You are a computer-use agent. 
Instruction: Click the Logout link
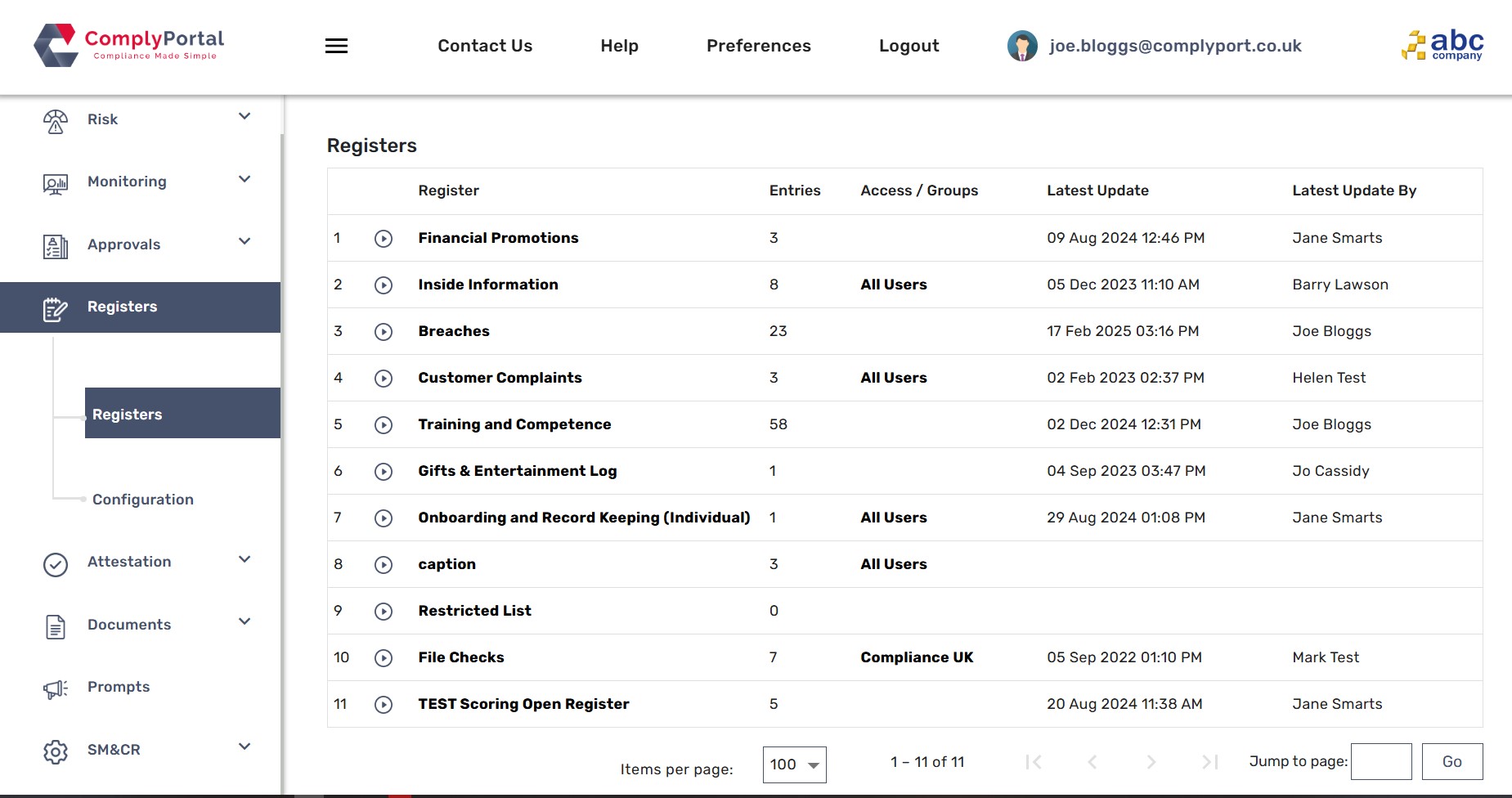pos(909,46)
